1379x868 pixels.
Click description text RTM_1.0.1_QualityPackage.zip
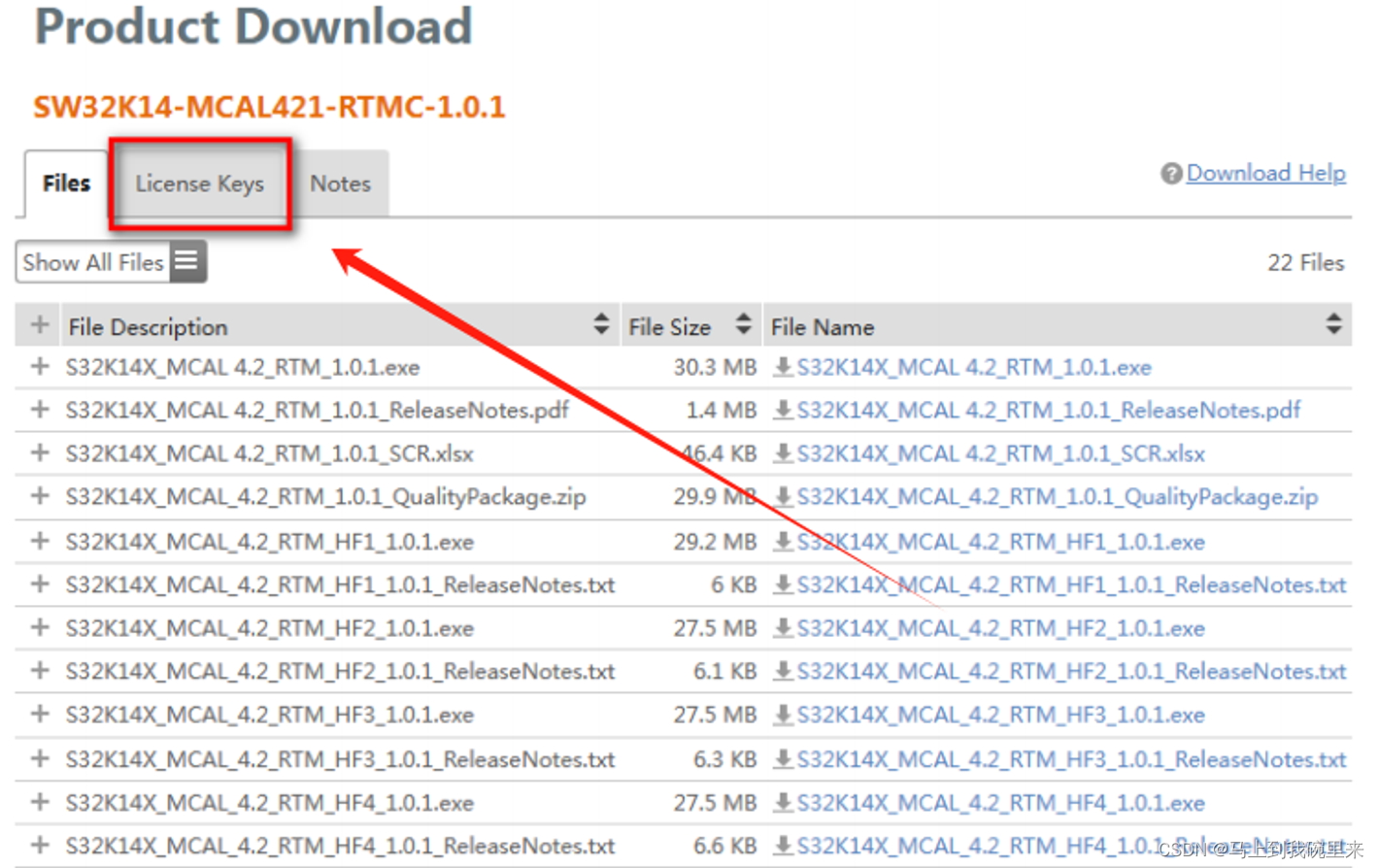pos(326,497)
